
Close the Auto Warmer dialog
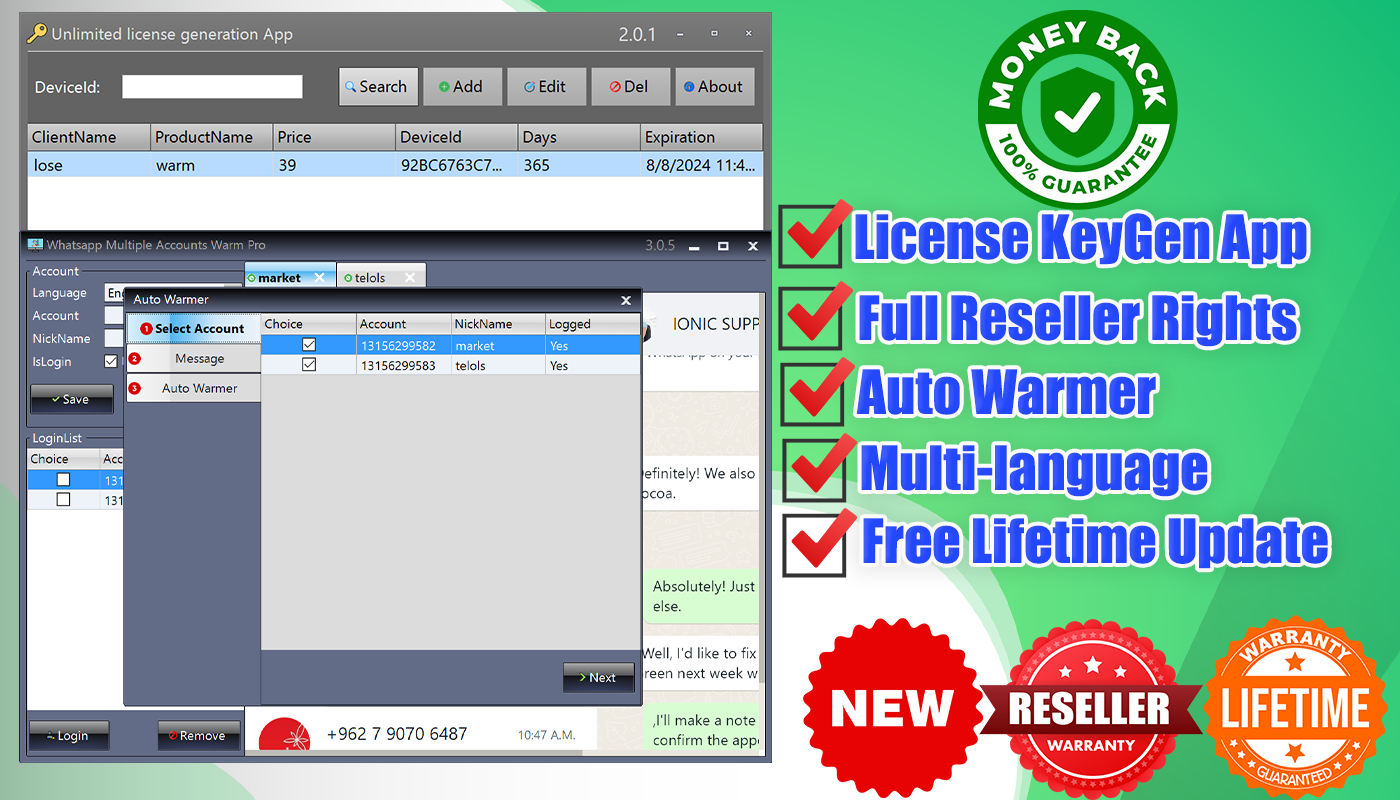tap(626, 300)
